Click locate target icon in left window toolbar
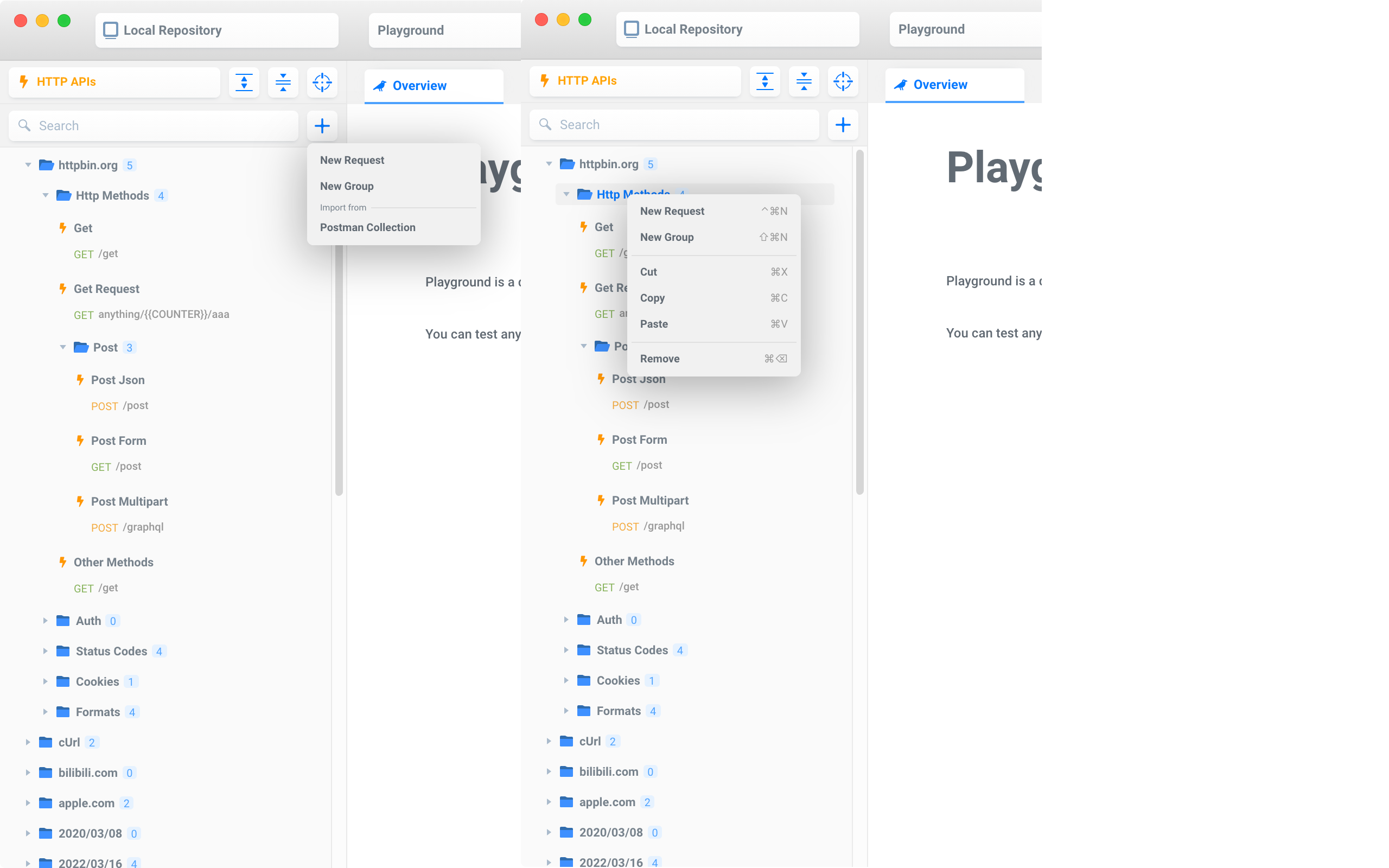The image size is (1389, 868). [322, 82]
